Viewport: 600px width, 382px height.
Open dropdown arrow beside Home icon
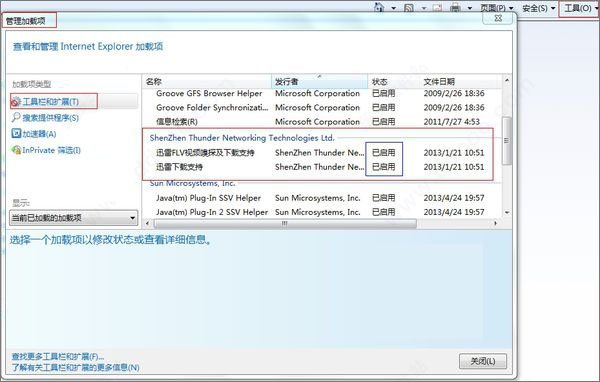pyautogui.click(x=393, y=8)
